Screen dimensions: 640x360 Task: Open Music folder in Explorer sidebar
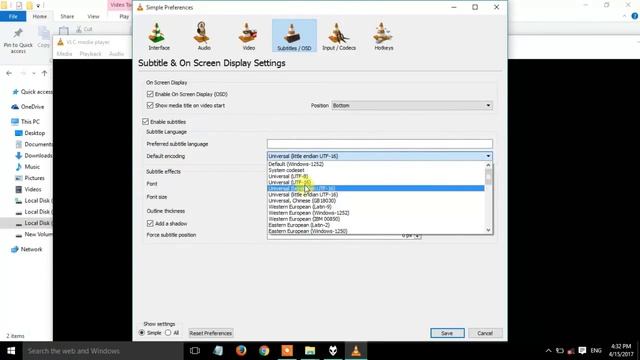(x=28, y=167)
